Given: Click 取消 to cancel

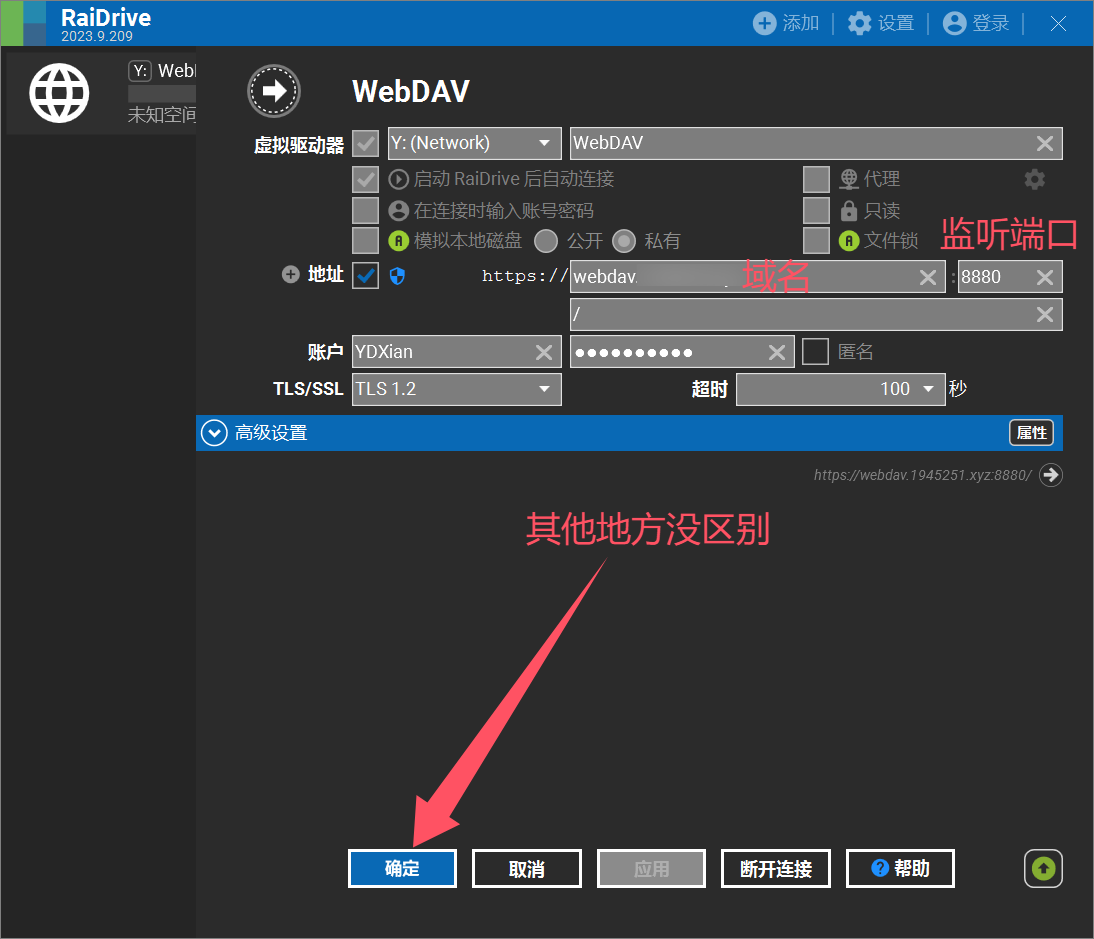Looking at the screenshot, I should [527, 869].
